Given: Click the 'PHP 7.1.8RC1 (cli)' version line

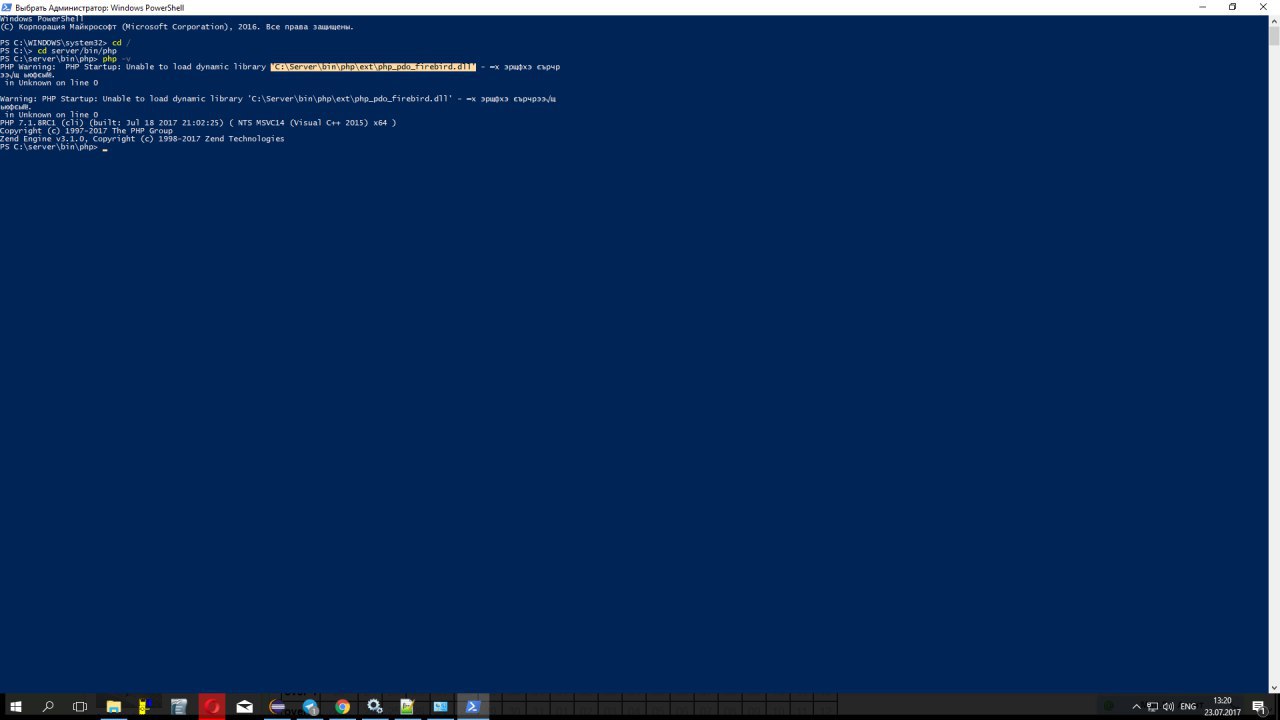Looking at the screenshot, I should (x=198, y=123).
